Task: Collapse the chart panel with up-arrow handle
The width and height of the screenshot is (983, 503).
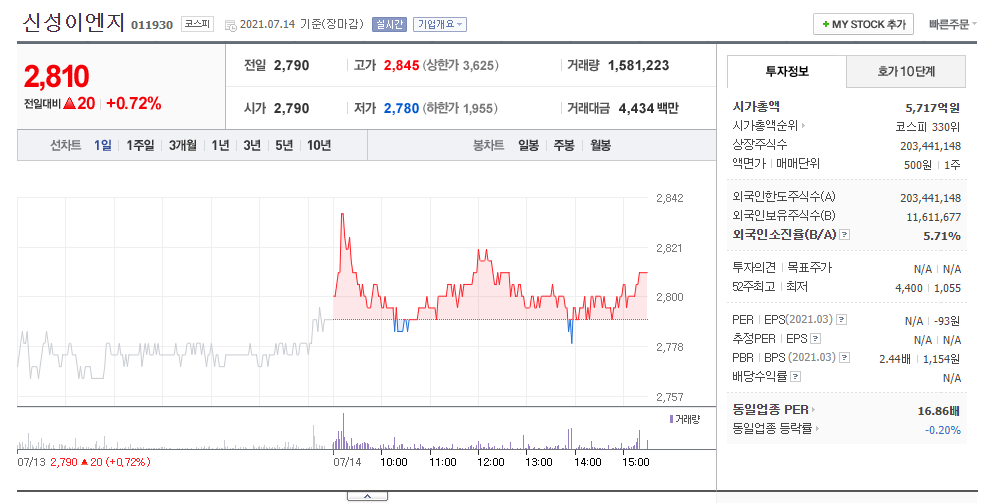Action: pos(367,496)
